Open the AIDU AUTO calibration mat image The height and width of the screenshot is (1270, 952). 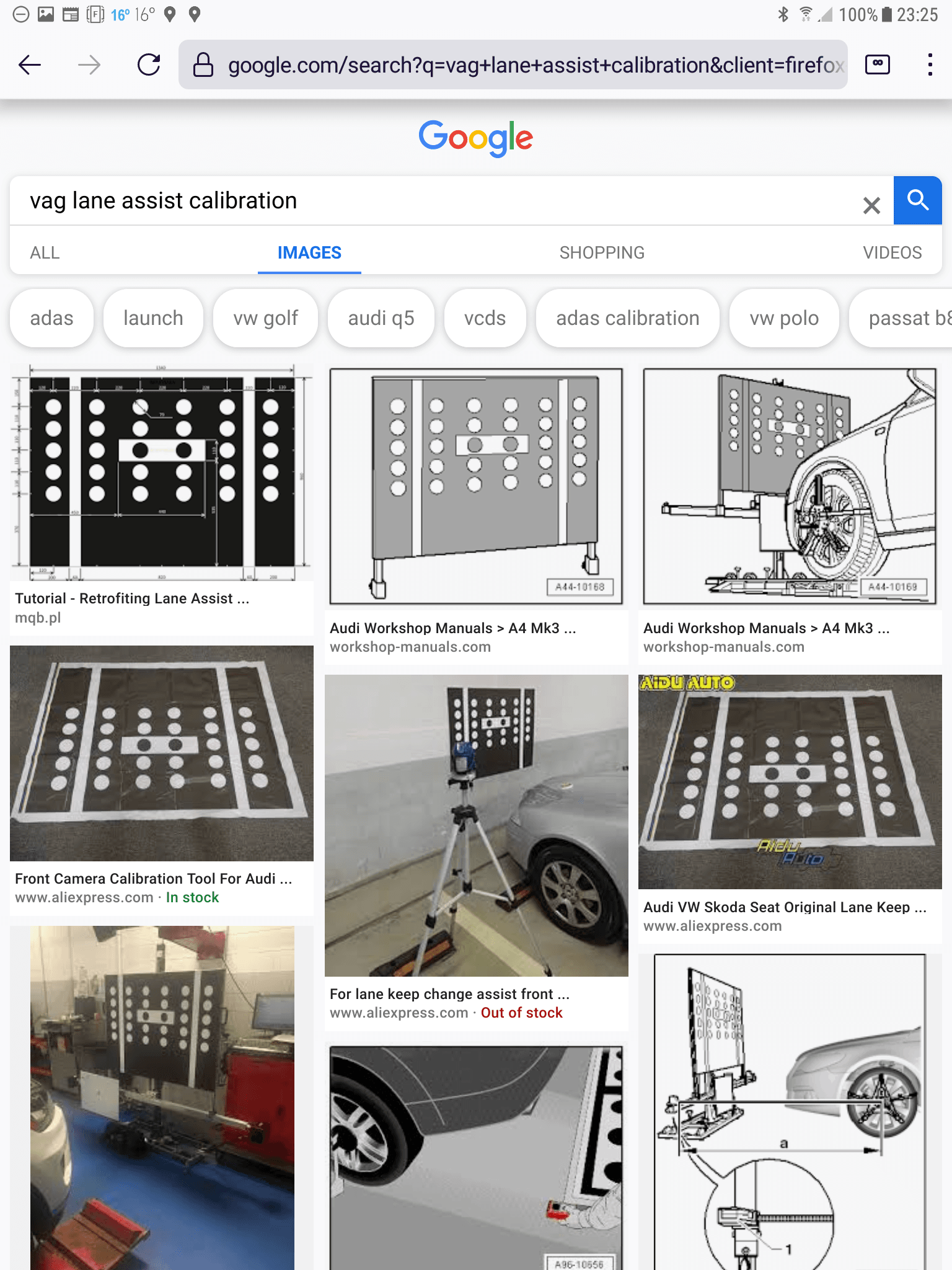click(790, 782)
